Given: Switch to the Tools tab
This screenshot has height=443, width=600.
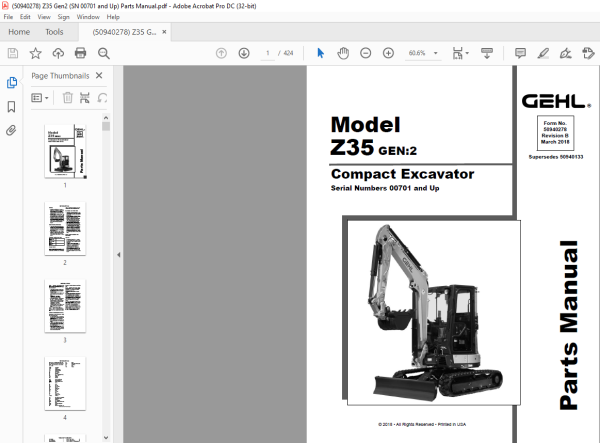Looking at the screenshot, I should point(54,32).
